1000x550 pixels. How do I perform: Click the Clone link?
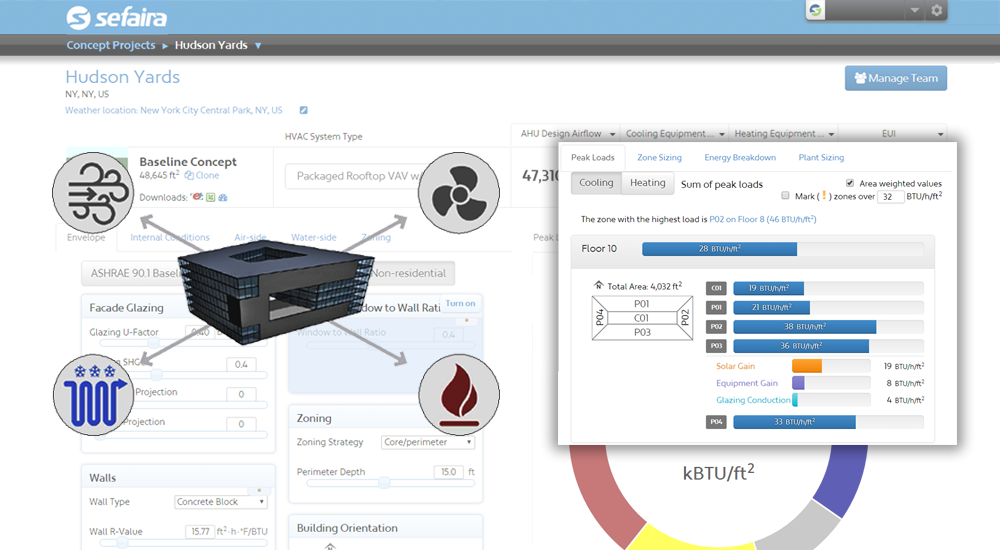click(x=207, y=175)
